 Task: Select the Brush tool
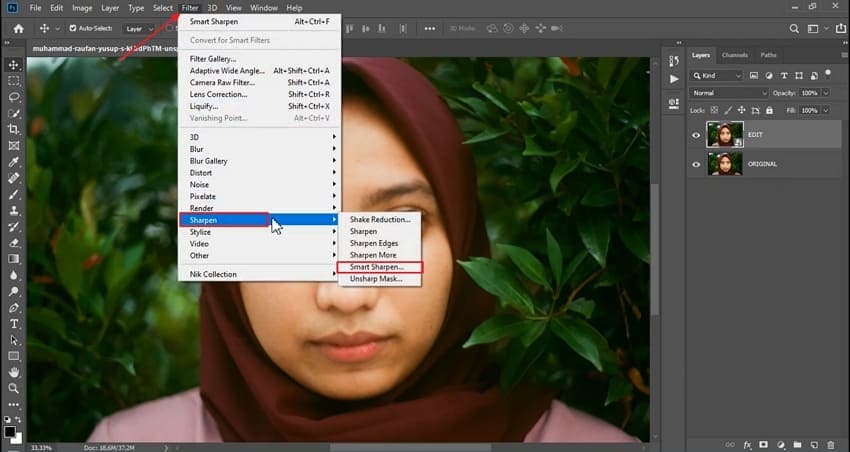[14, 194]
